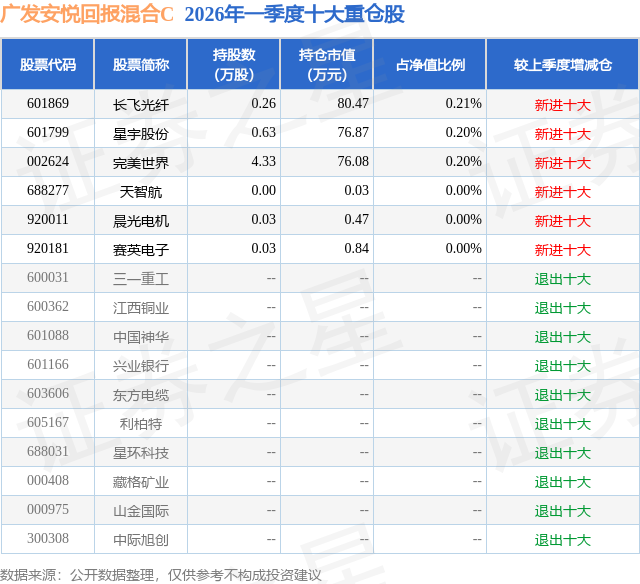Select stock code 601088
The image size is (640, 584).
tap(48, 335)
